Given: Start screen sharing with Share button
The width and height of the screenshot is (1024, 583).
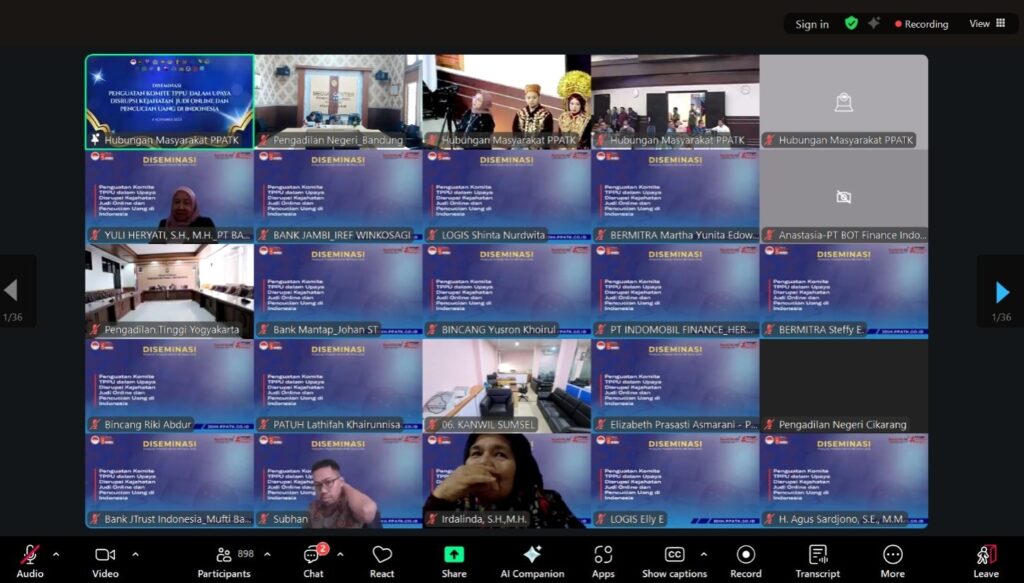Looking at the screenshot, I should pyautogui.click(x=454, y=559).
